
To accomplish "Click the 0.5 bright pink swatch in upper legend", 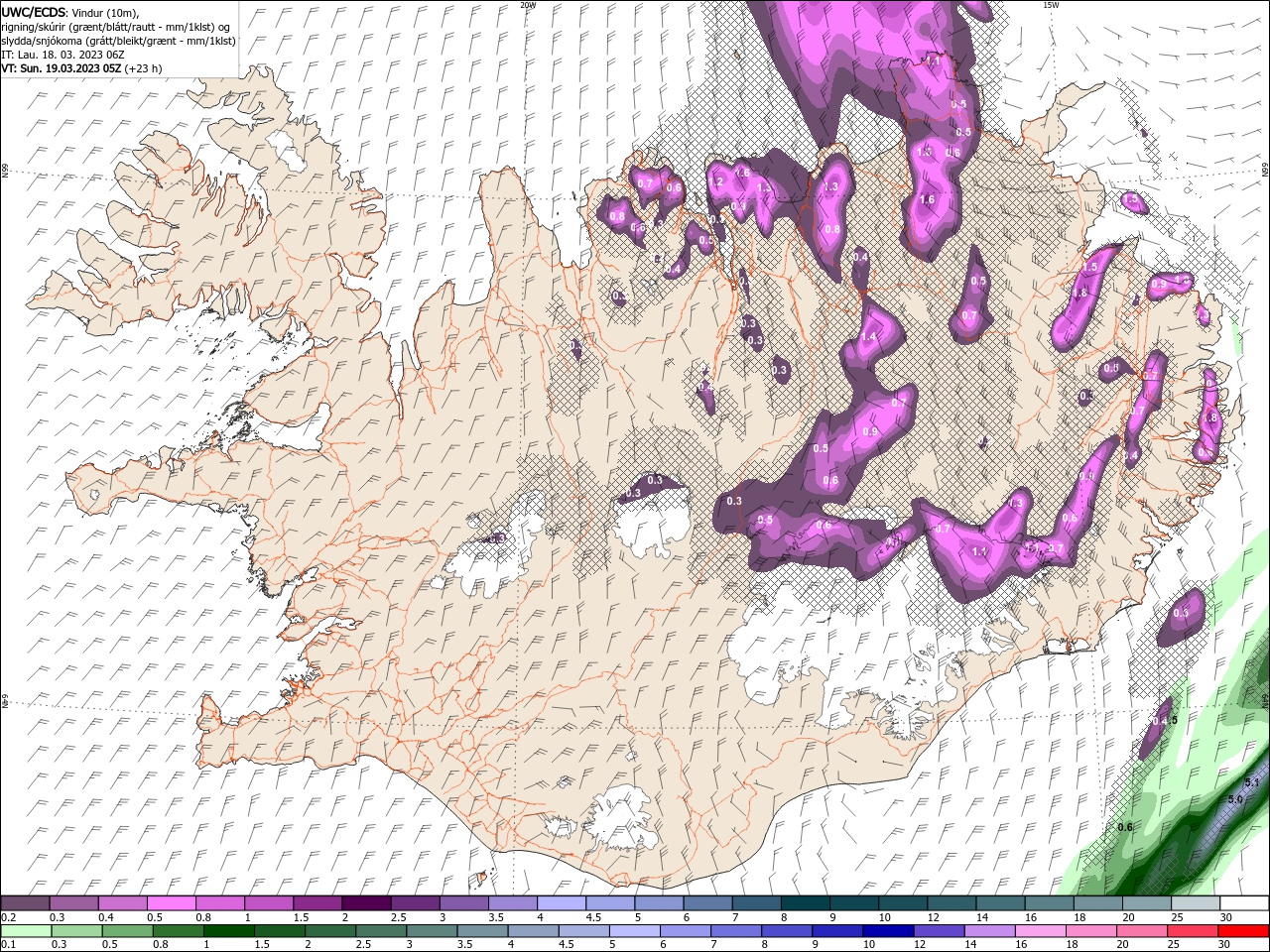I will pyautogui.click(x=171, y=903).
